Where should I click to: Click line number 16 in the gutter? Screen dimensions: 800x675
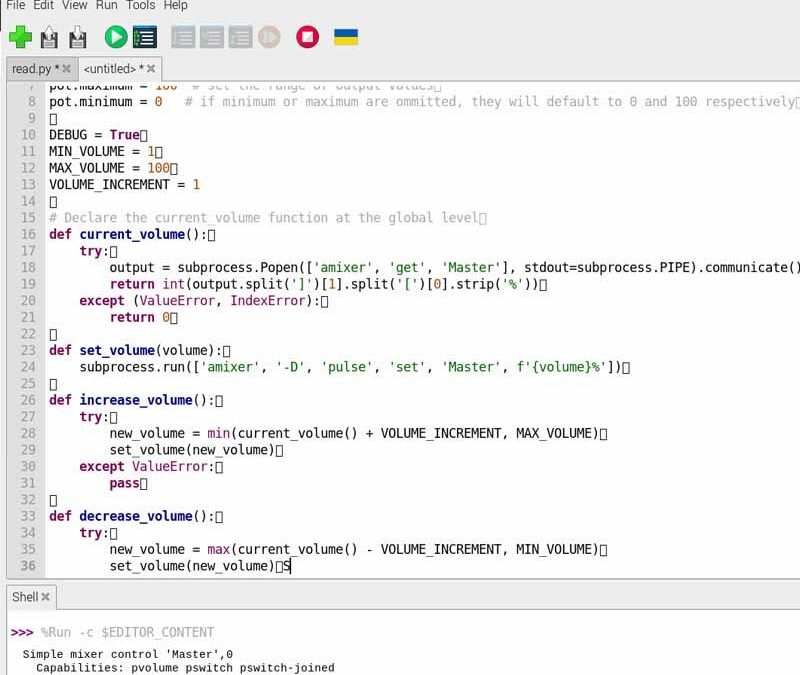(28, 234)
